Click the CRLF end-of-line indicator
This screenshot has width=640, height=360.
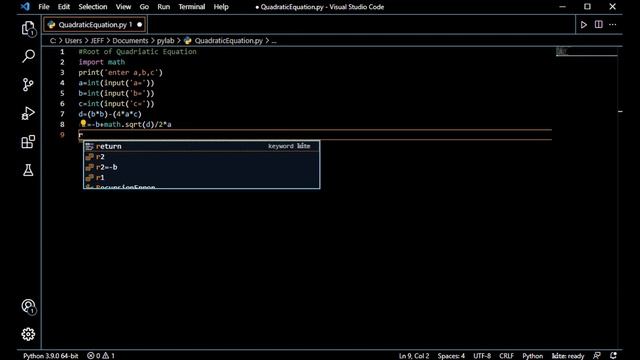[x=506, y=356]
